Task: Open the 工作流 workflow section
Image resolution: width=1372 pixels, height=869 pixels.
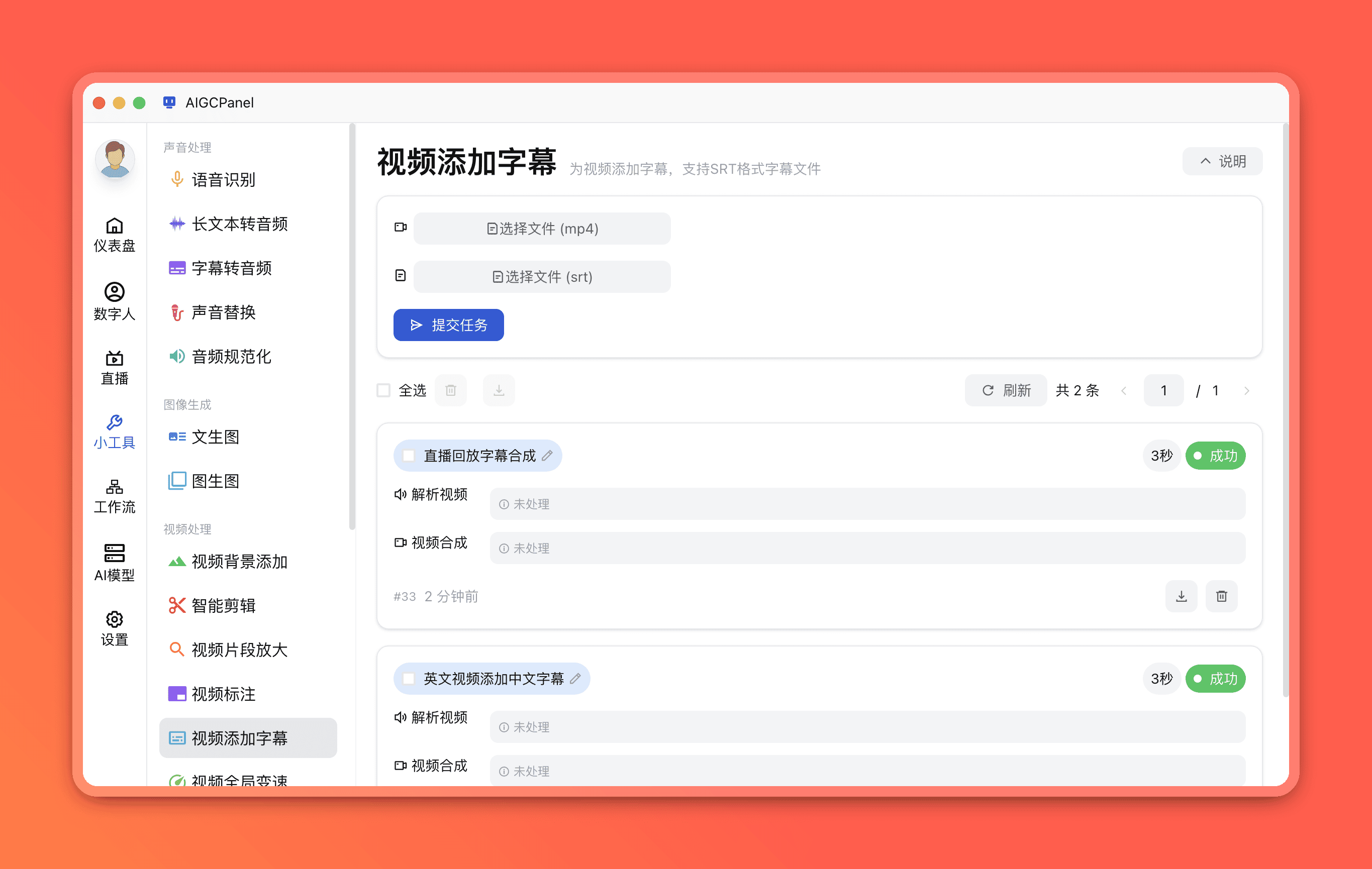Action: tap(115, 497)
